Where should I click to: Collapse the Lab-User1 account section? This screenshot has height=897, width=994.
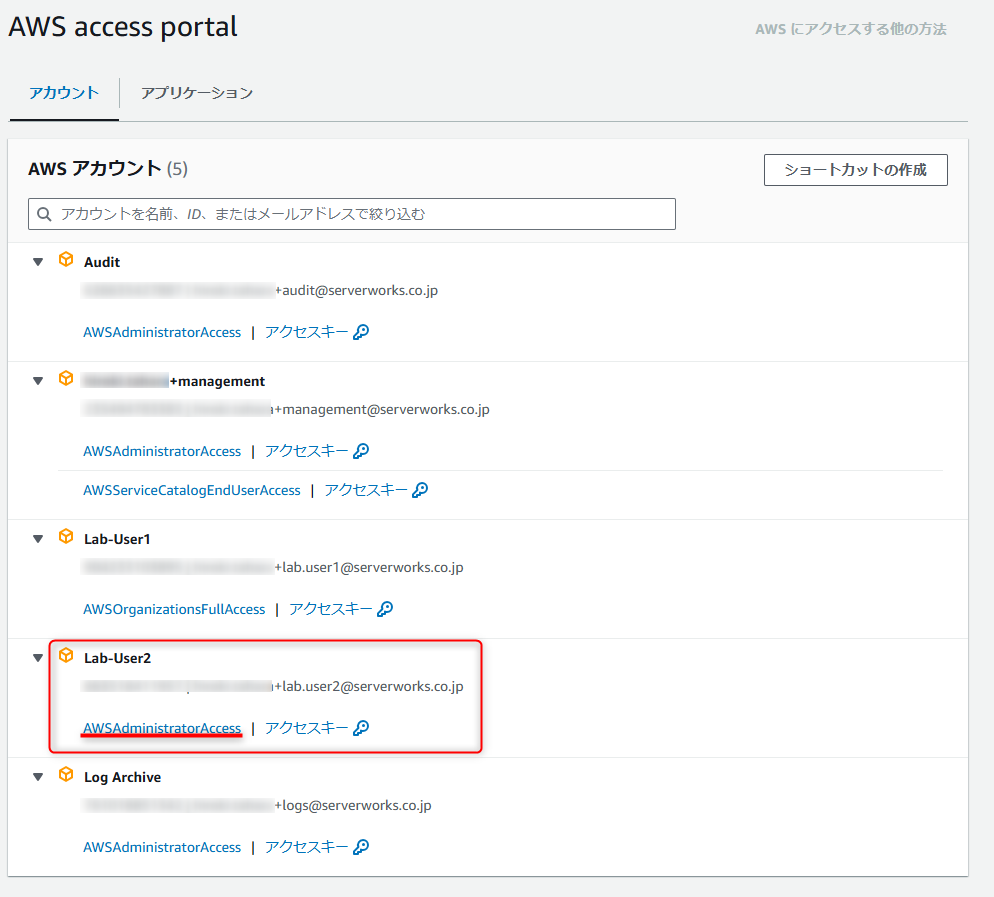click(x=38, y=539)
